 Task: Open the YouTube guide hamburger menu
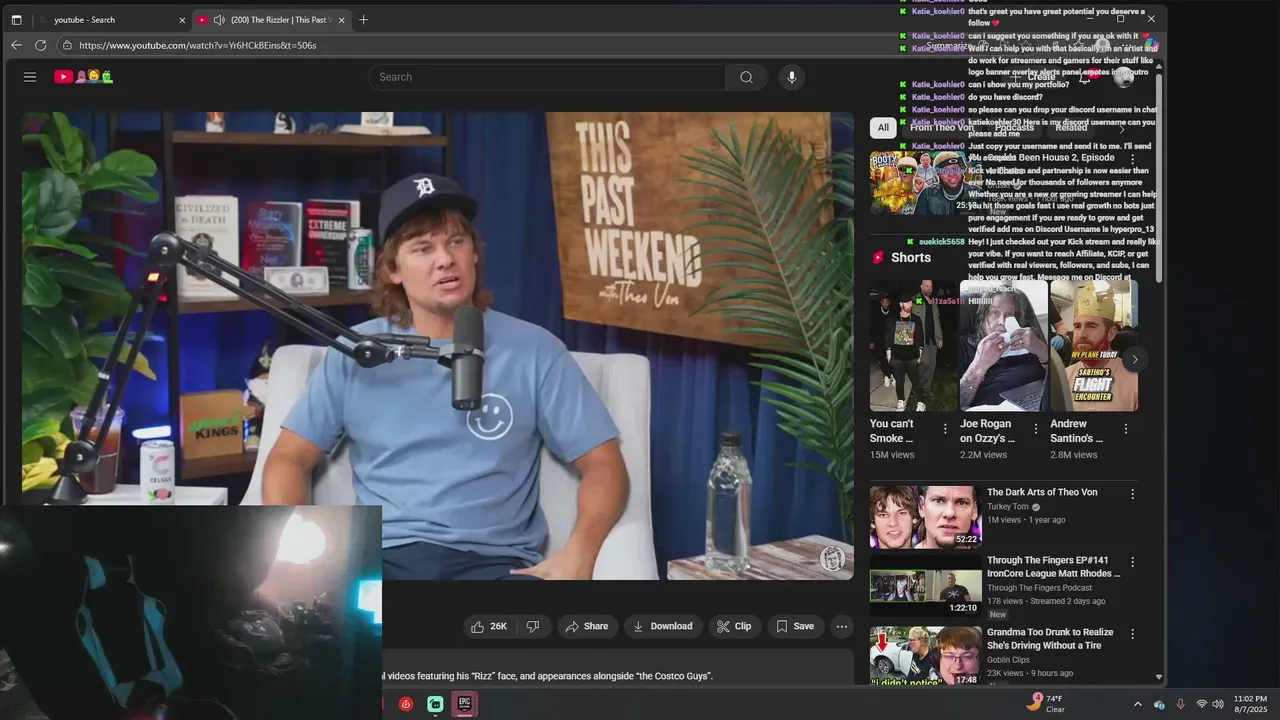click(30, 77)
